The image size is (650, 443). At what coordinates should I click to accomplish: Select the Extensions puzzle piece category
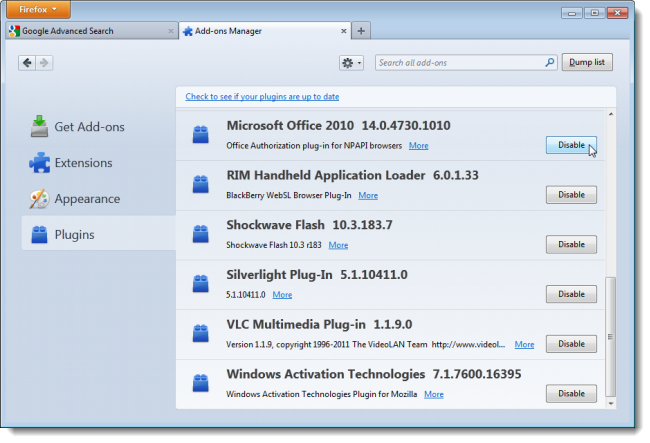click(71, 162)
